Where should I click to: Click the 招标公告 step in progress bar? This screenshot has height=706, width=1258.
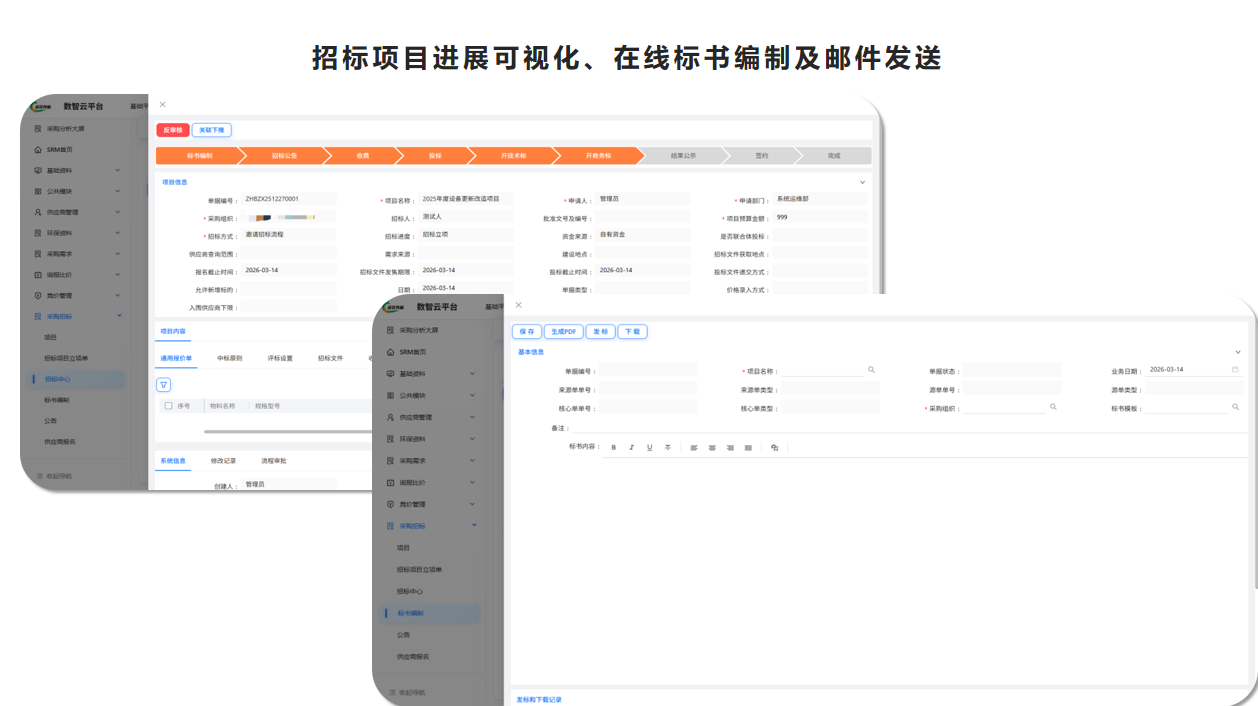[x=284, y=156]
